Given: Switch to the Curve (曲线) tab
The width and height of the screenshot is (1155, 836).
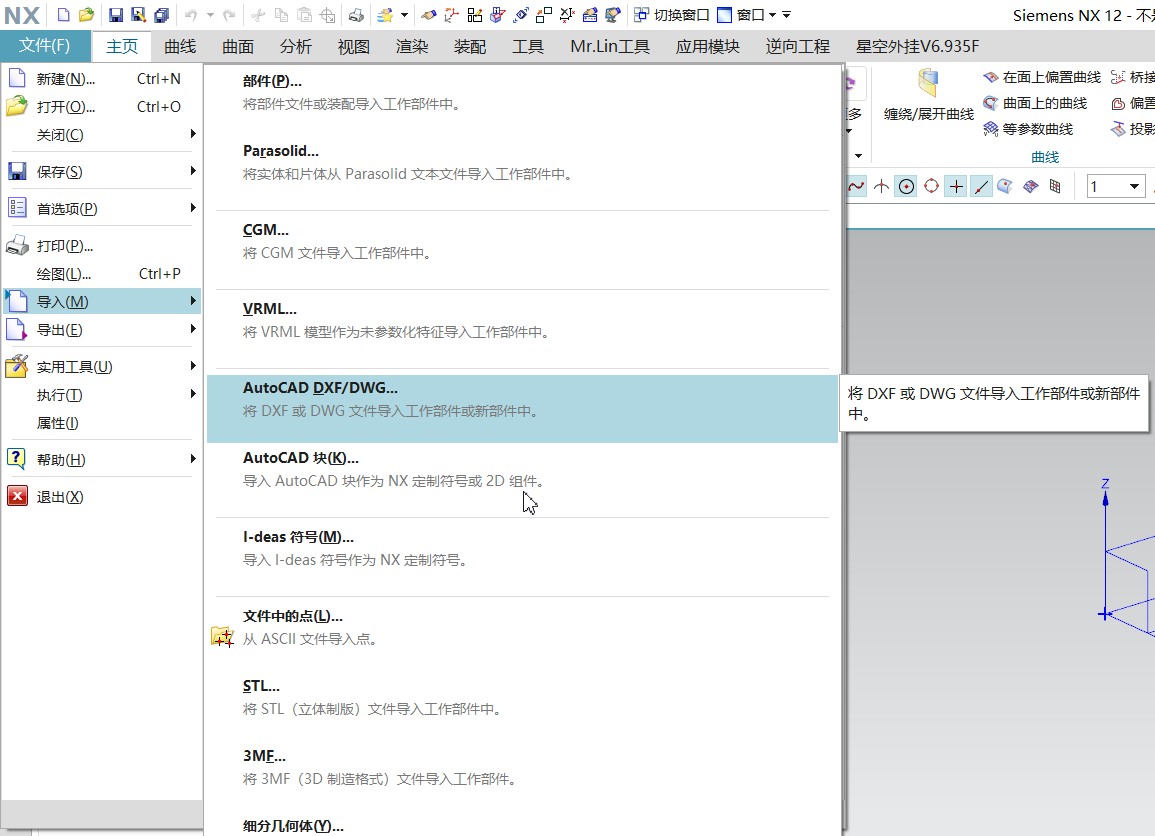Looking at the screenshot, I should [x=180, y=46].
